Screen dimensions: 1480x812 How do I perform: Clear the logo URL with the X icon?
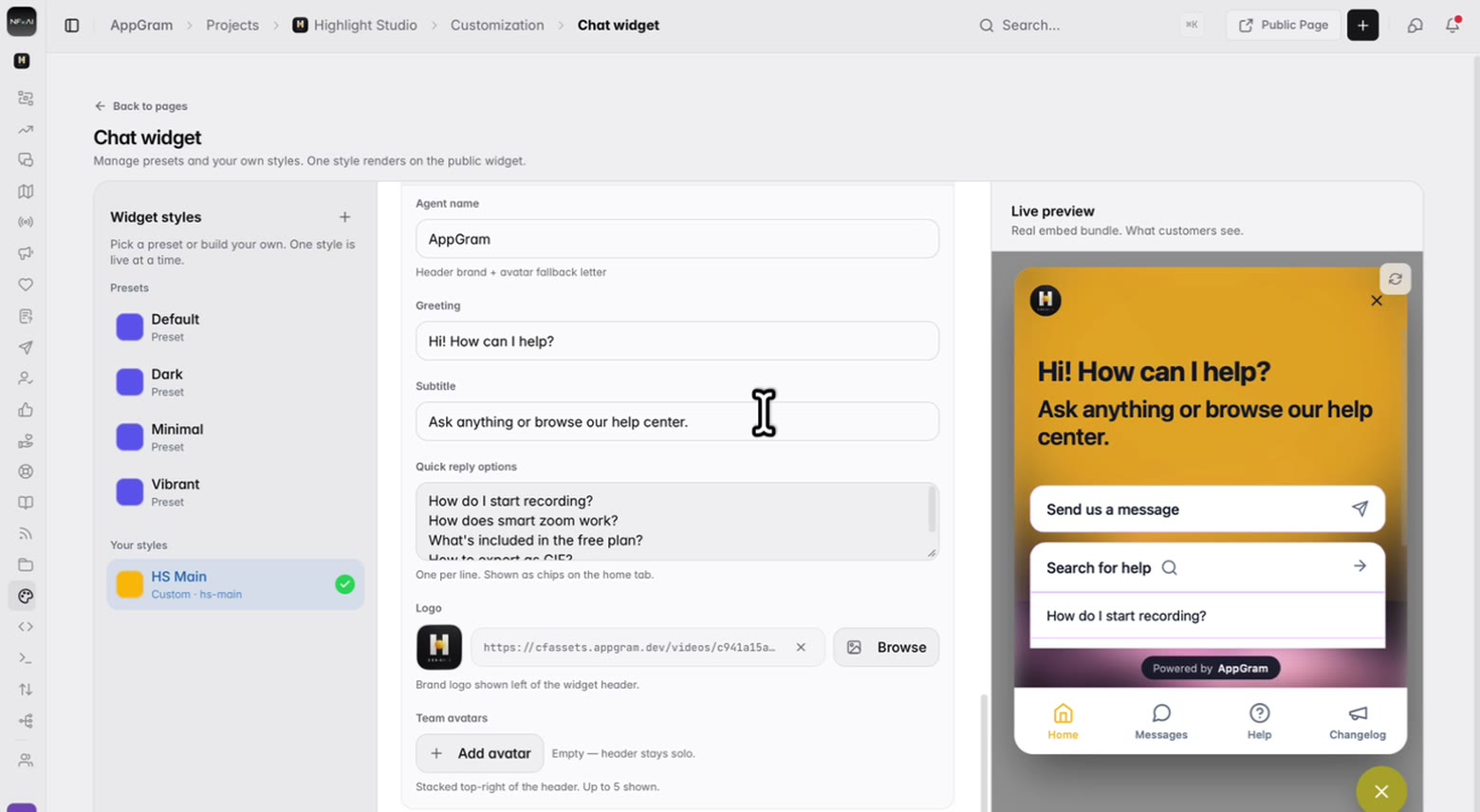[x=801, y=647]
